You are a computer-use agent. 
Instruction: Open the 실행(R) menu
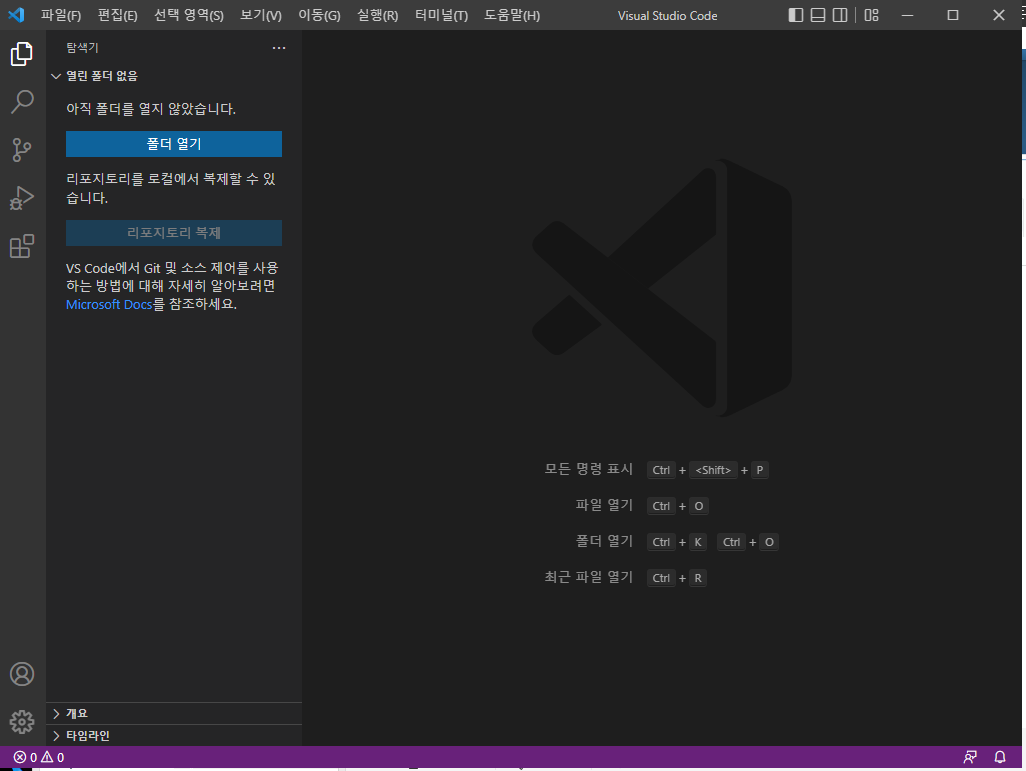coord(378,15)
